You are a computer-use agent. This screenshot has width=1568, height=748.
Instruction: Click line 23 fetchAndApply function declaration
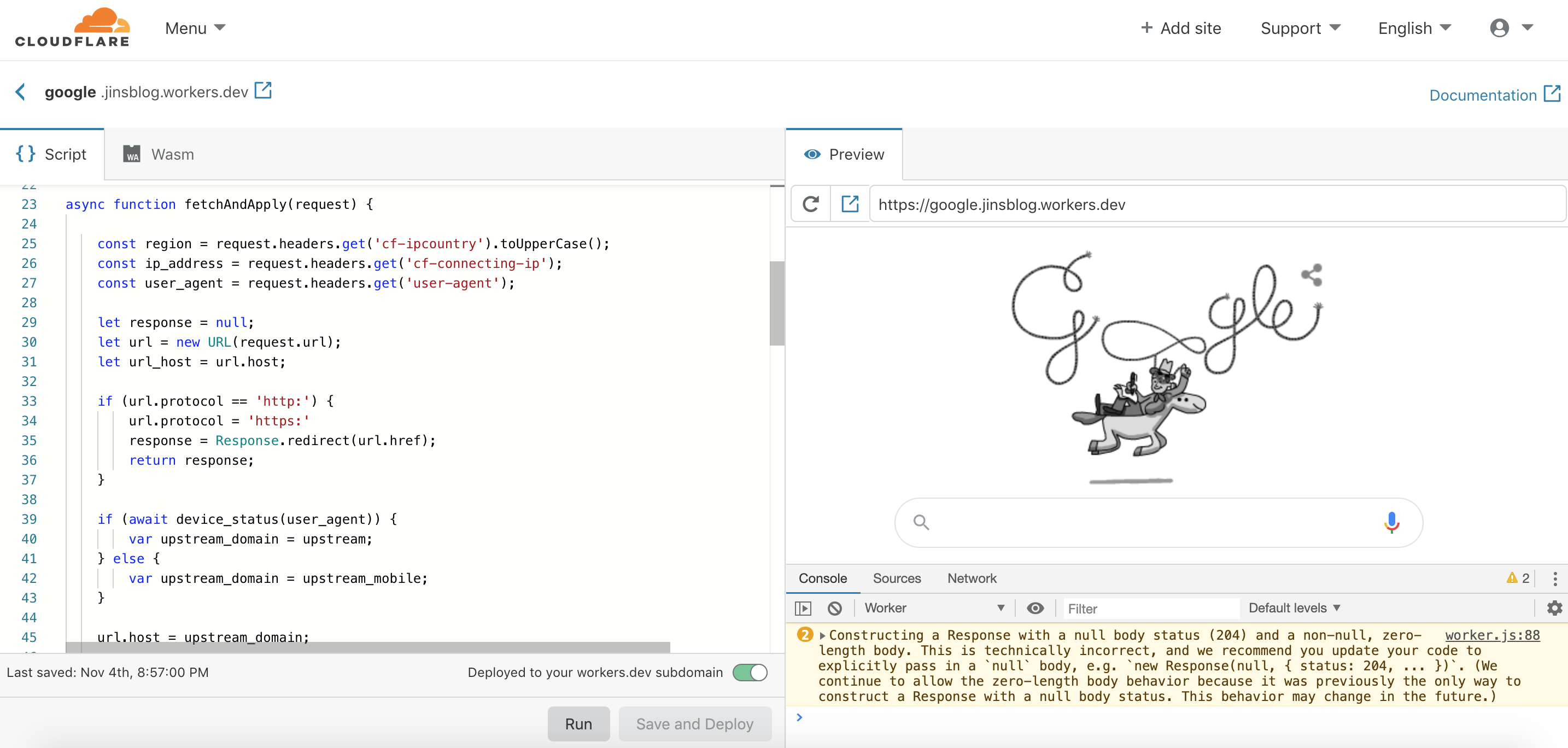(x=219, y=204)
